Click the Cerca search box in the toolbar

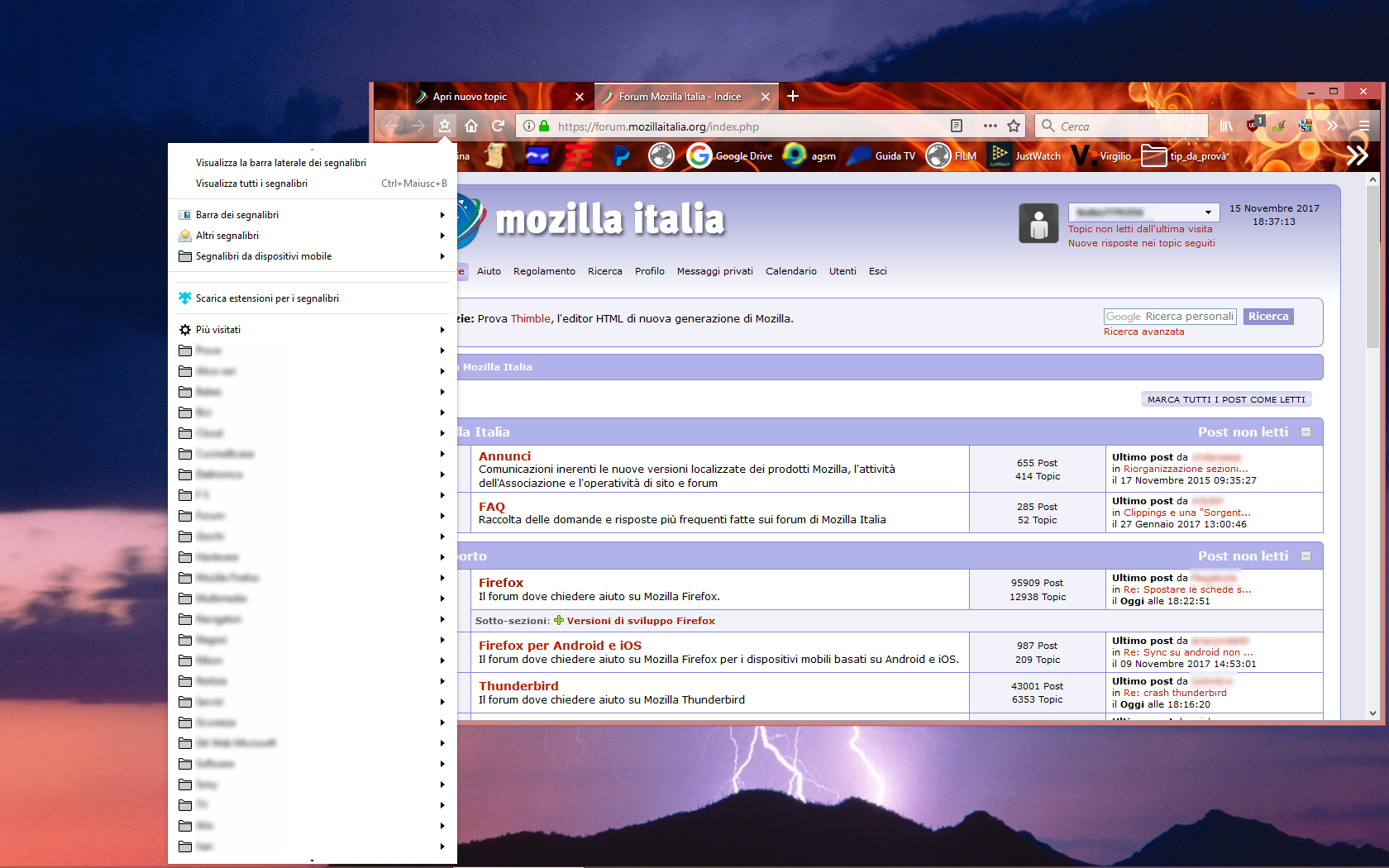[1121, 126]
